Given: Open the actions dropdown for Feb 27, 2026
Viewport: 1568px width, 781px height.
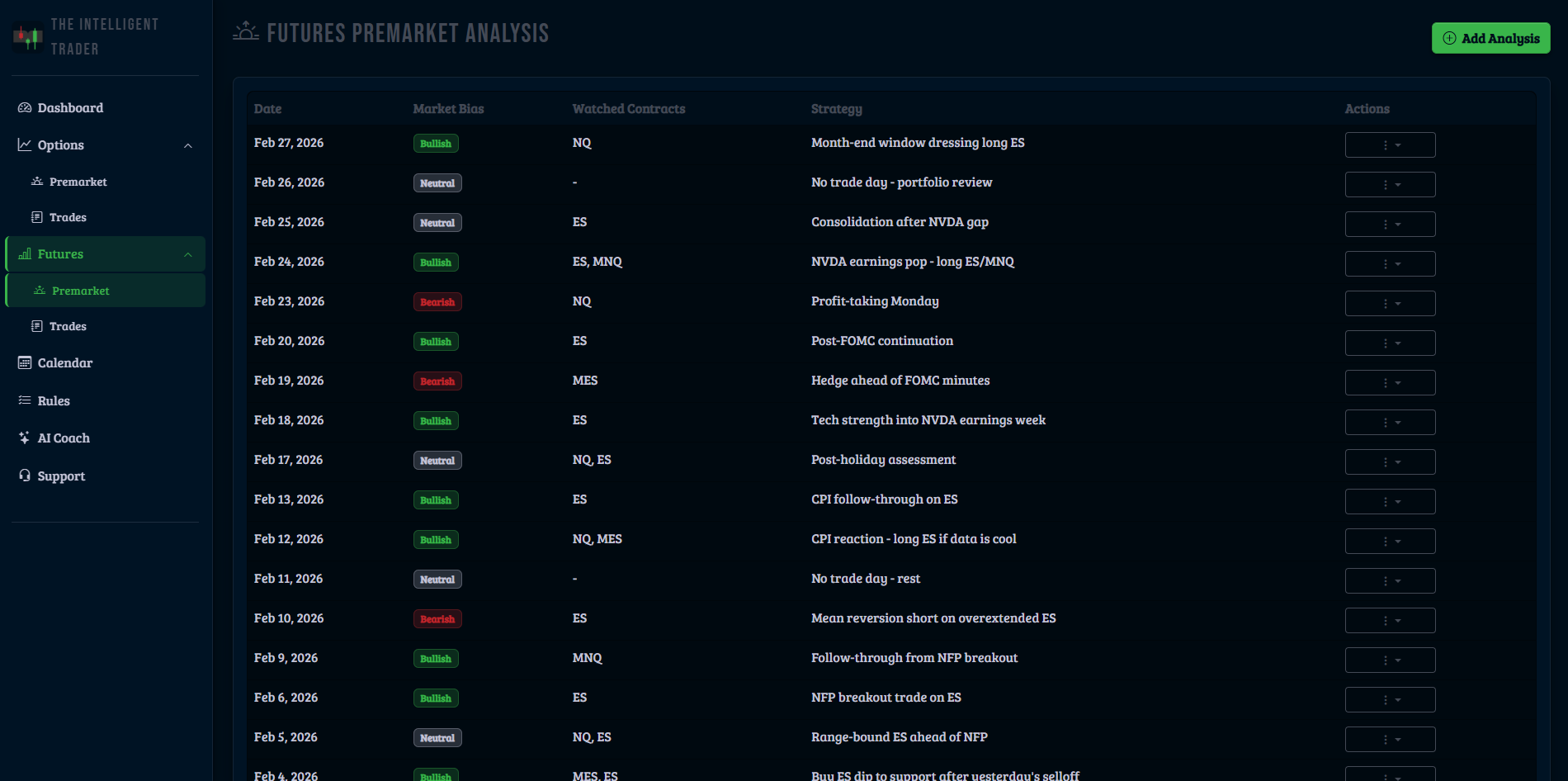Looking at the screenshot, I should click(1390, 144).
